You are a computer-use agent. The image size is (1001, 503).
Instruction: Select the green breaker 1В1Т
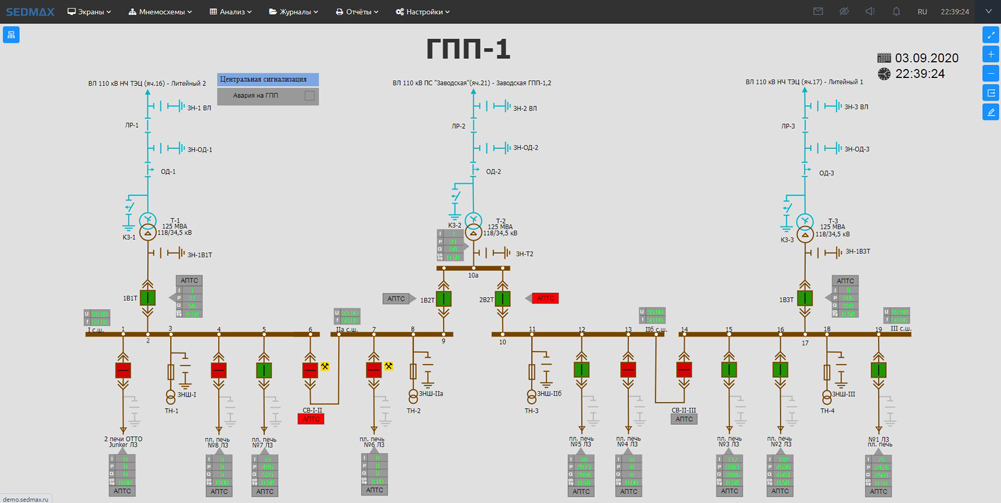click(148, 298)
